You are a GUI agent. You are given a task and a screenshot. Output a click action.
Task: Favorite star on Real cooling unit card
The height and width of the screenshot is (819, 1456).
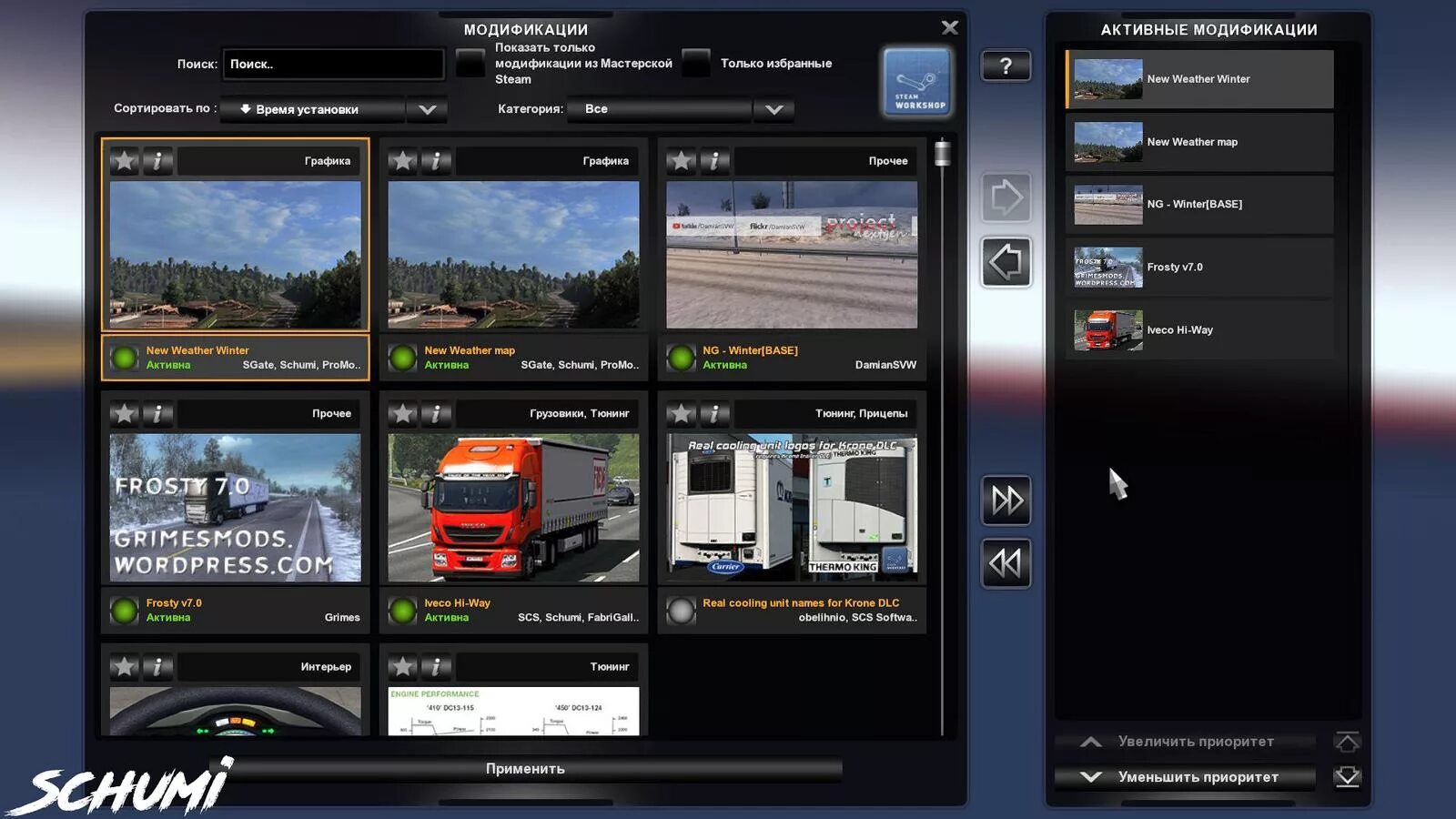point(682,414)
